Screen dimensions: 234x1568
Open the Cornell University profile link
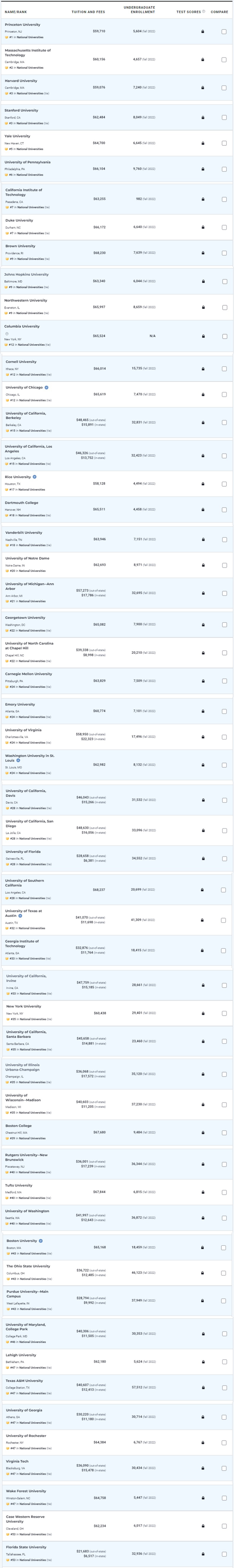coord(21,361)
